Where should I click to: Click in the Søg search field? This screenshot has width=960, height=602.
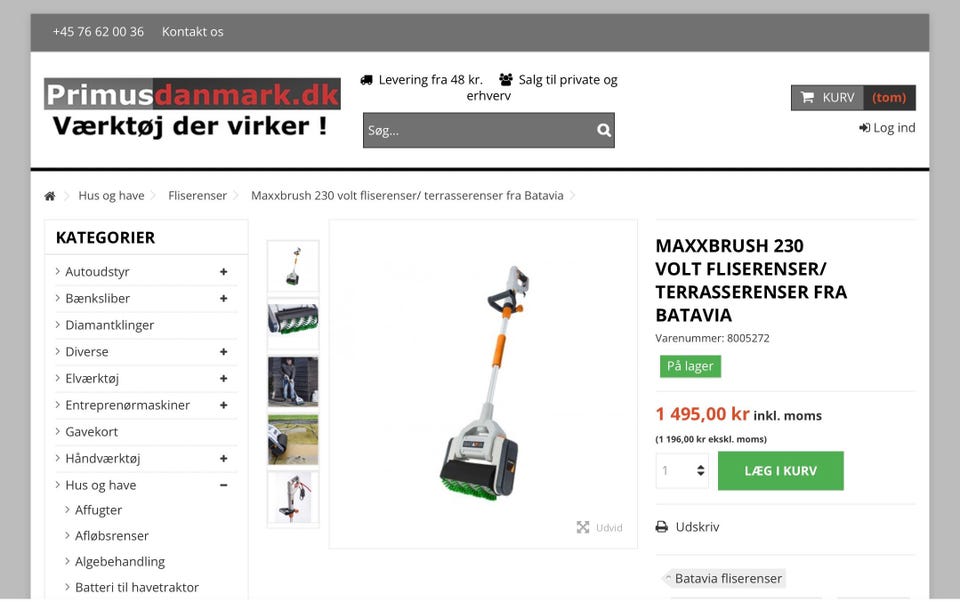click(479, 130)
